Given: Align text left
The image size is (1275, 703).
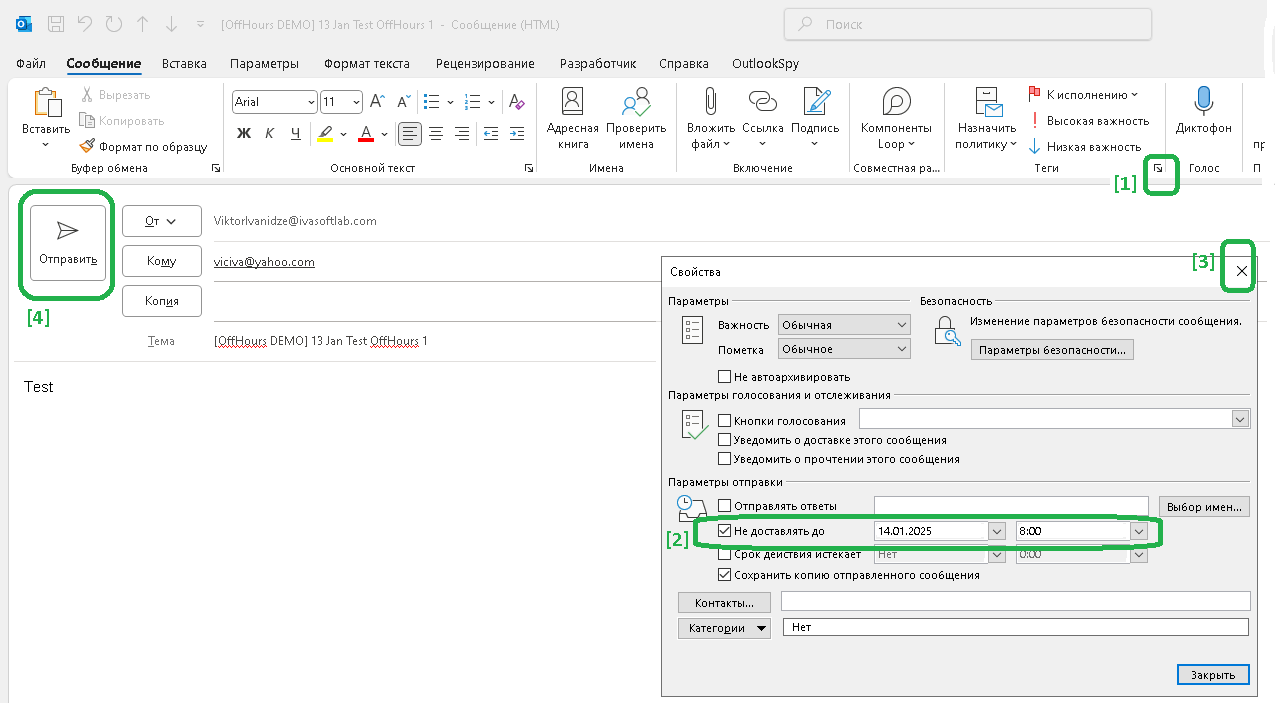Looking at the screenshot, I should (409, 133).
